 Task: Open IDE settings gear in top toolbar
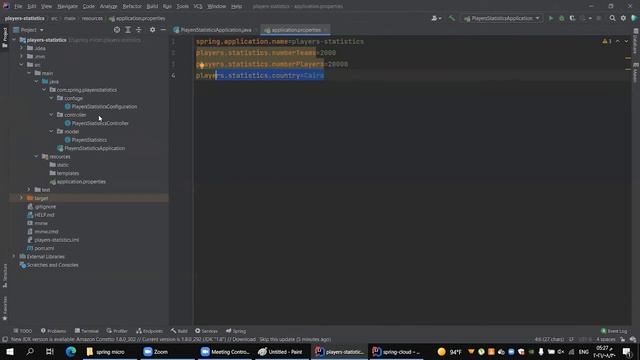coord(623,18)
